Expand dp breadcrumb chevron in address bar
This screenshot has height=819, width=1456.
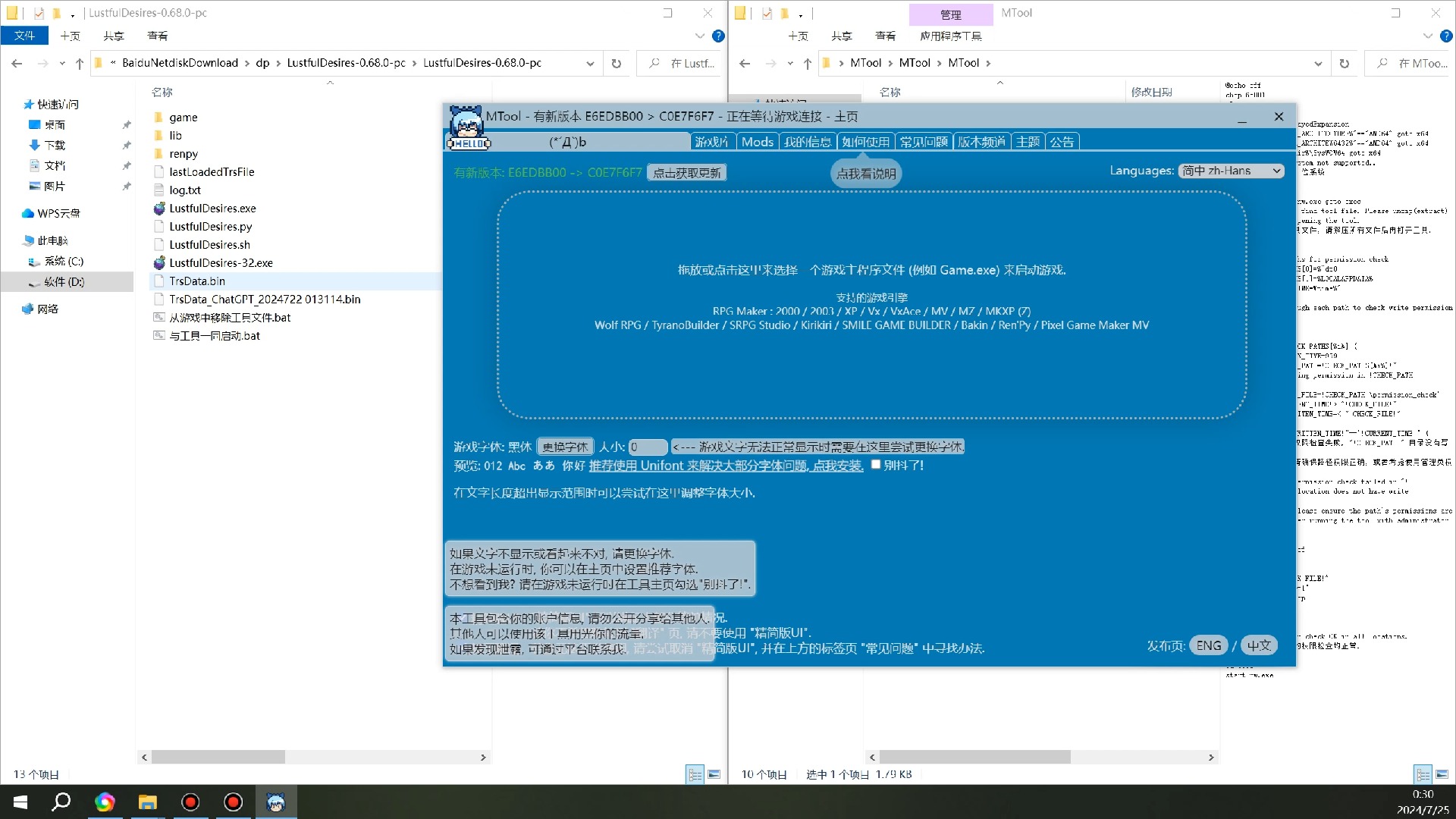point(278,63)
